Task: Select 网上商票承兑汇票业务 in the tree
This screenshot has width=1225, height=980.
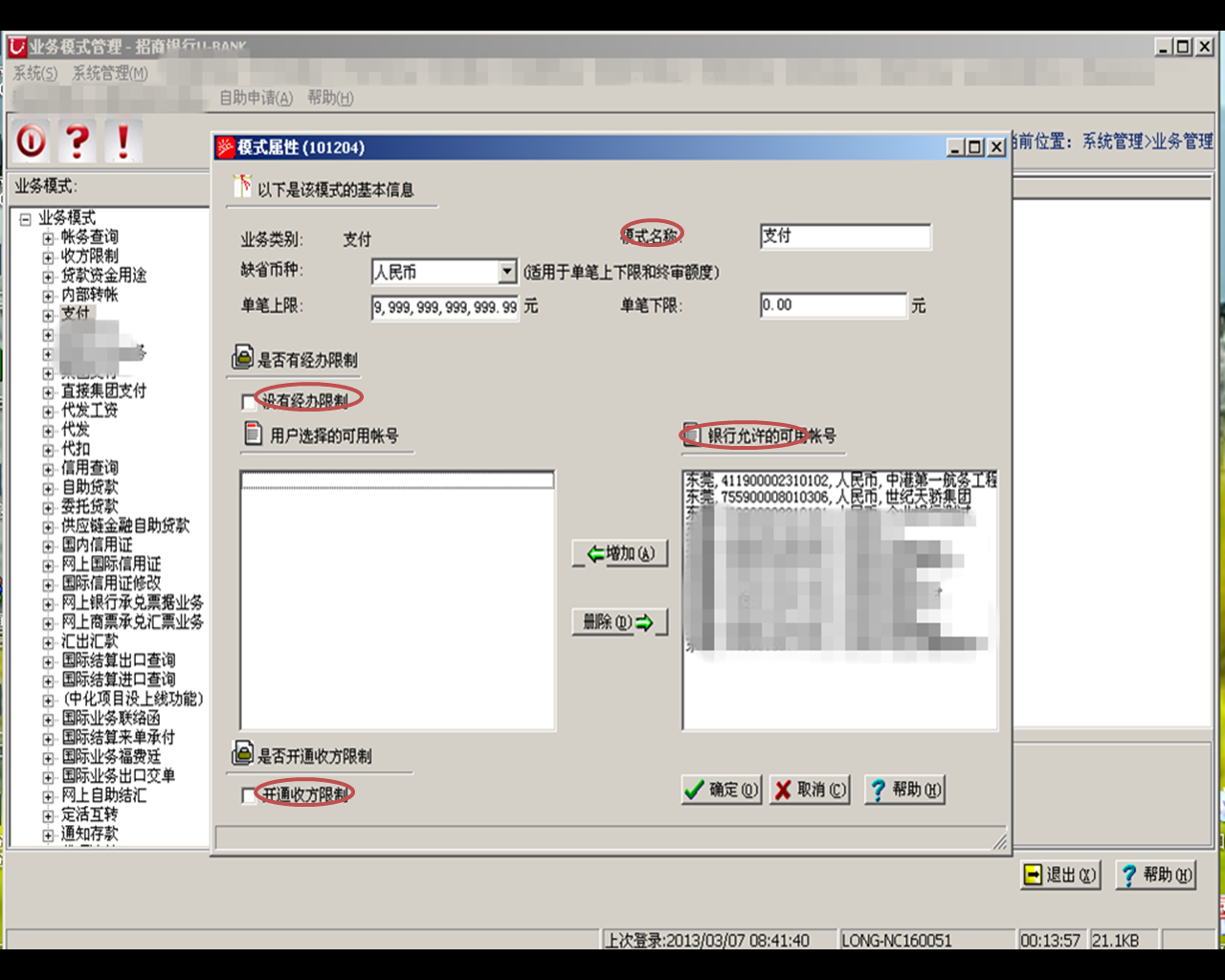Action: tap(132, 622)
